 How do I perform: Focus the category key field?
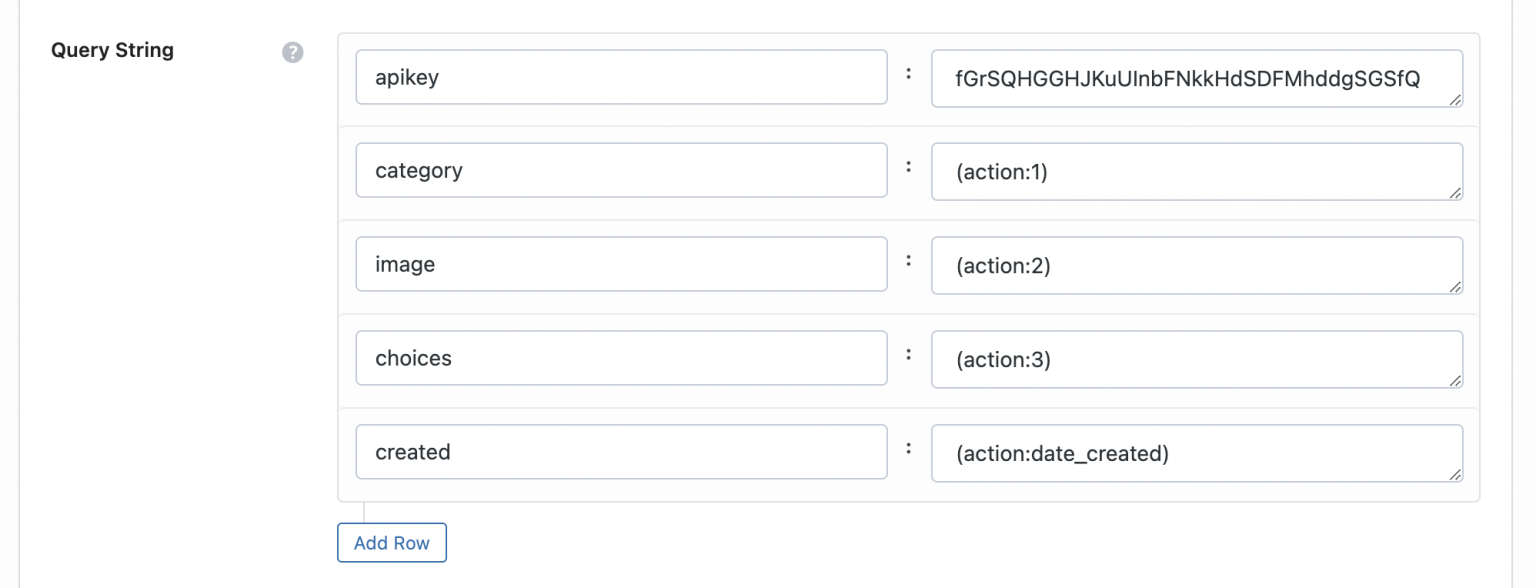[621, 171]
